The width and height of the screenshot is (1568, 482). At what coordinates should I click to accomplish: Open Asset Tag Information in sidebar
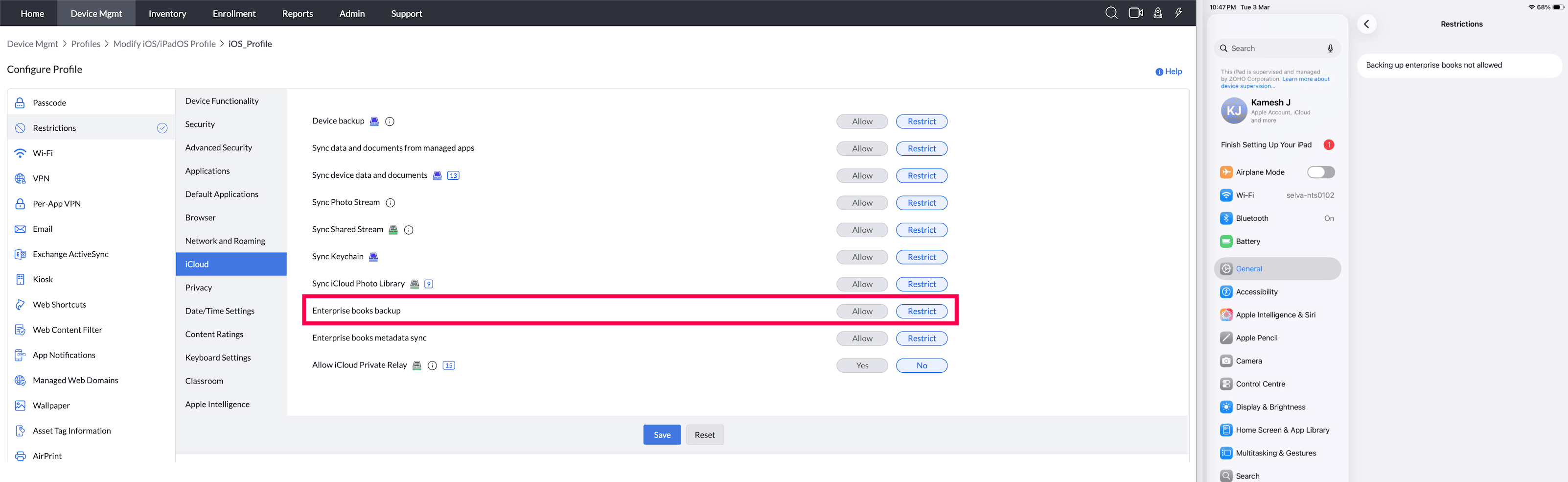(92, 431)
